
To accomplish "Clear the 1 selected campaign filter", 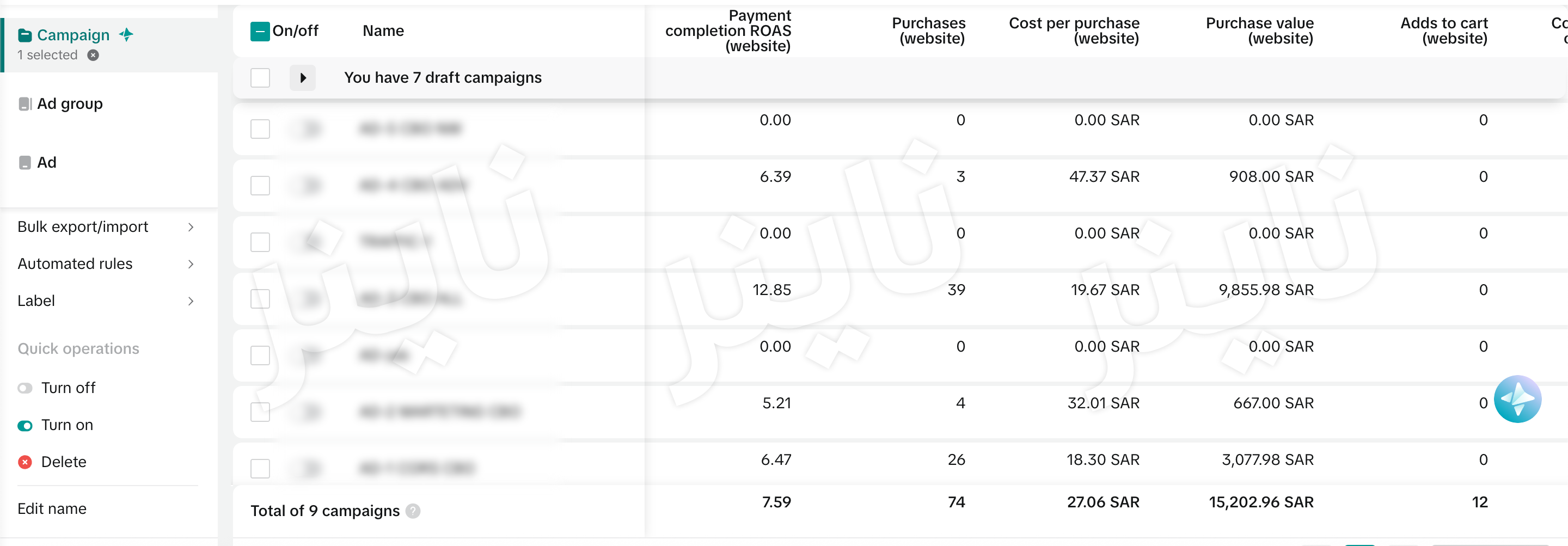I will click(x=93, y=56).
